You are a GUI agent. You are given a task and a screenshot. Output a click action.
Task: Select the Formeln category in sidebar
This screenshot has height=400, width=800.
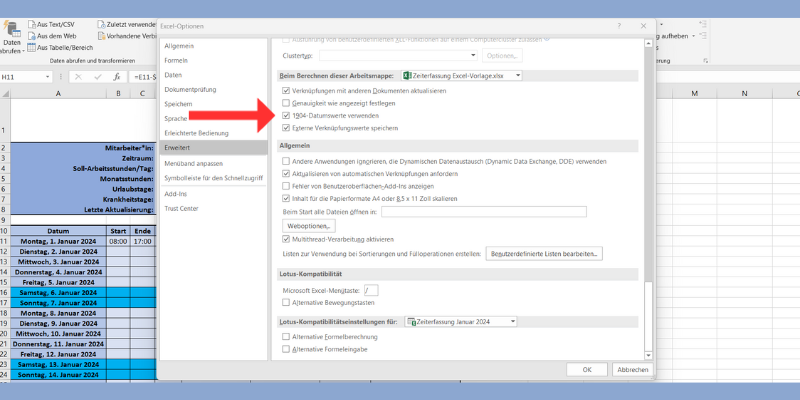coord(176,60)
